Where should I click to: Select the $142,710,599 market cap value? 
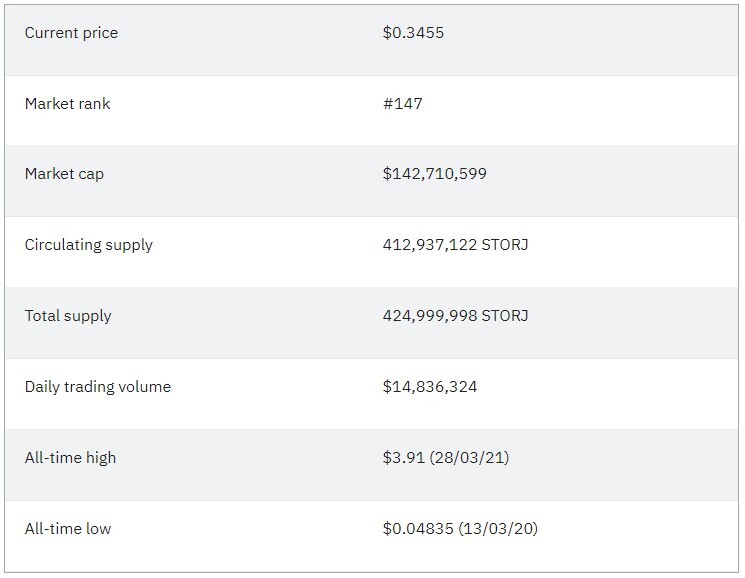434,174
